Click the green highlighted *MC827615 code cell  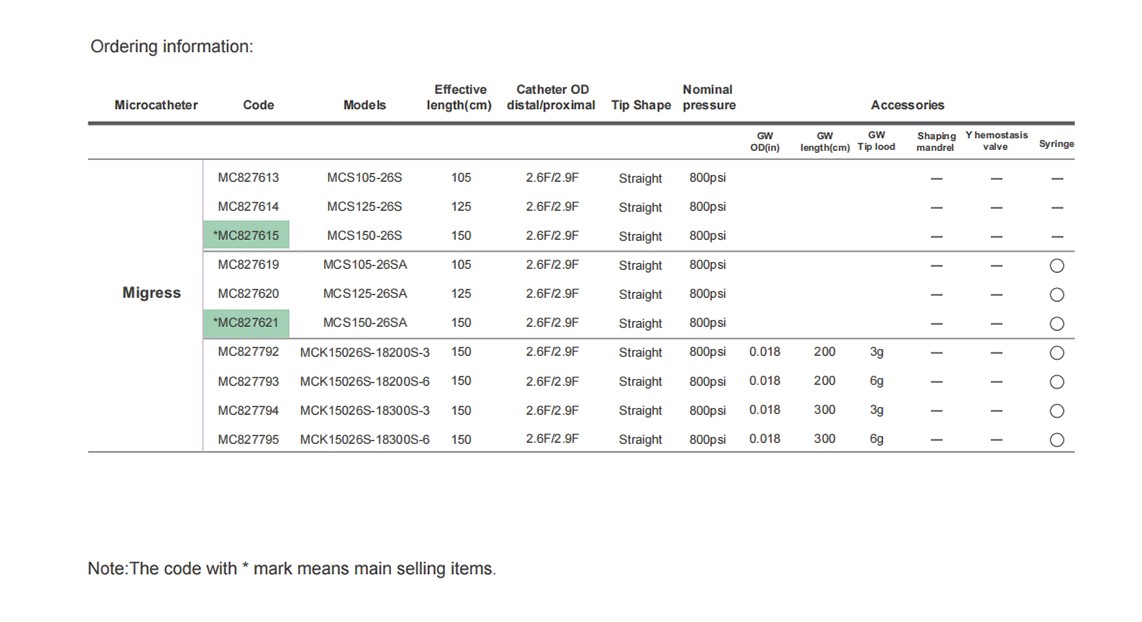click(246, 236)
